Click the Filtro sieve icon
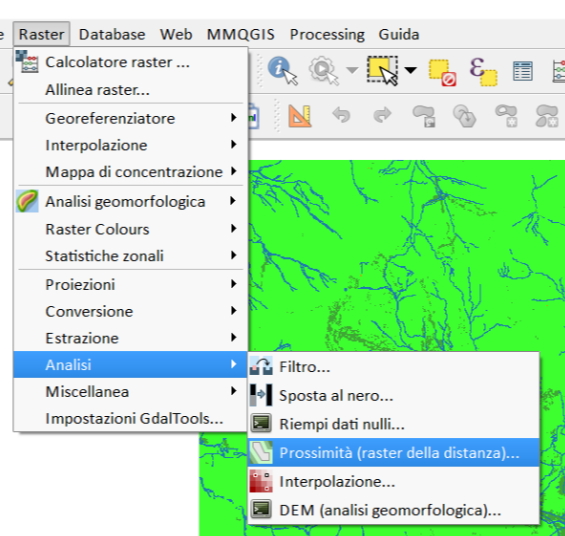565x536 pixels. point(261,366)
